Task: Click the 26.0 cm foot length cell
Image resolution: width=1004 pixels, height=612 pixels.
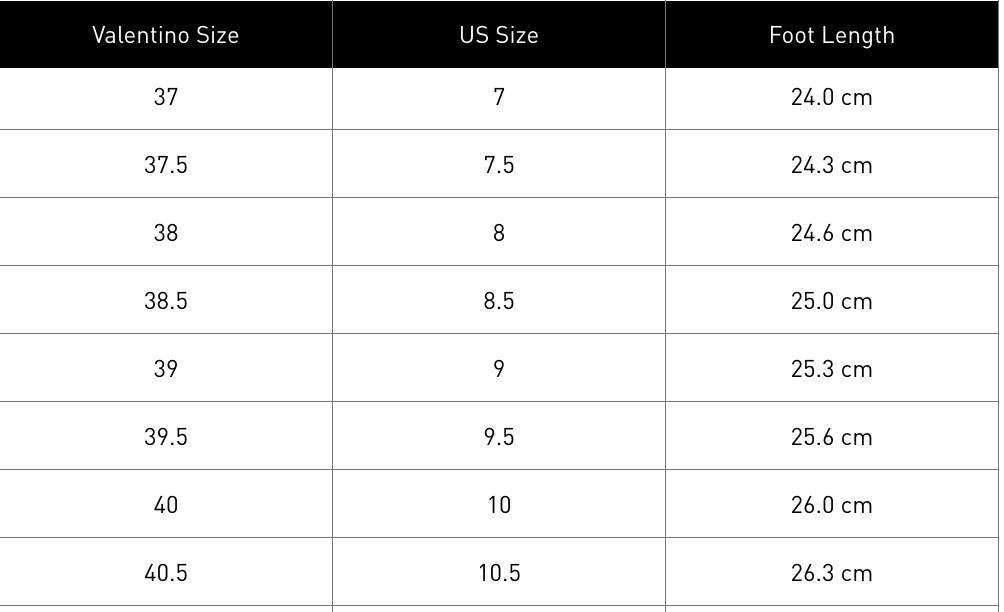Action: (x=832, y=505)
